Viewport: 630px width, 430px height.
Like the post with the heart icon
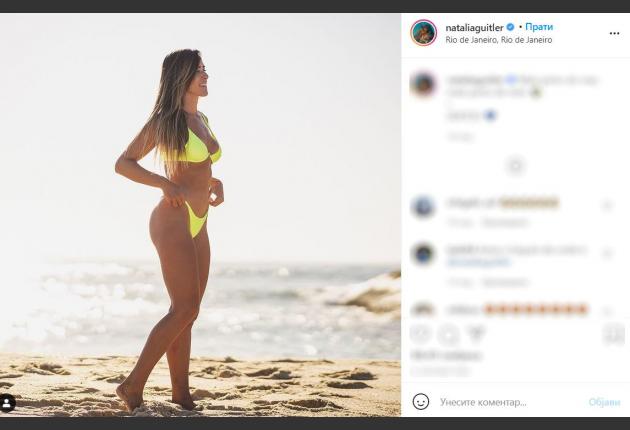pyautogui.click(x=421, y=335)
